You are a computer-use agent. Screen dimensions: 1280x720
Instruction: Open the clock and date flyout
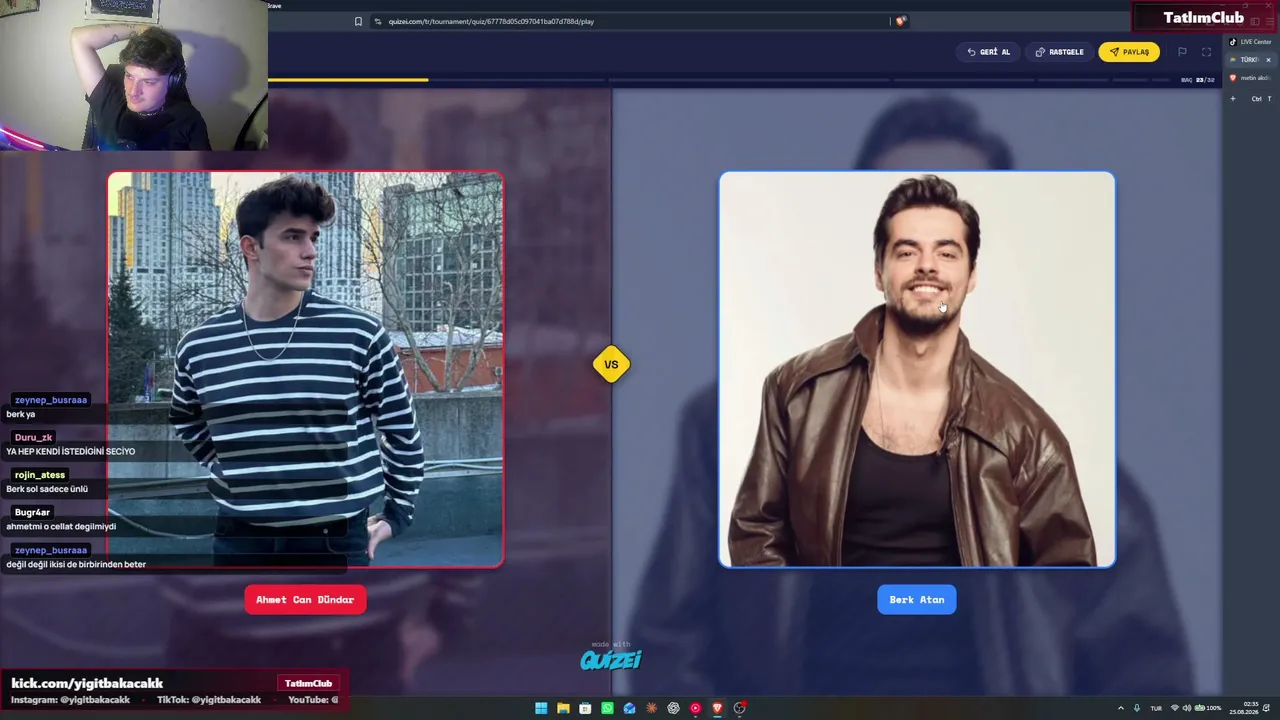point(1245,708)
